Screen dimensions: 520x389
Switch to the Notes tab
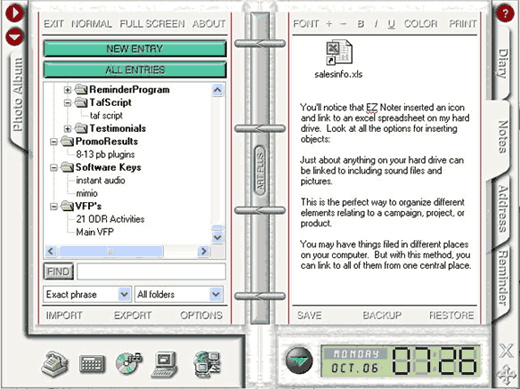[x=503, y=137]
